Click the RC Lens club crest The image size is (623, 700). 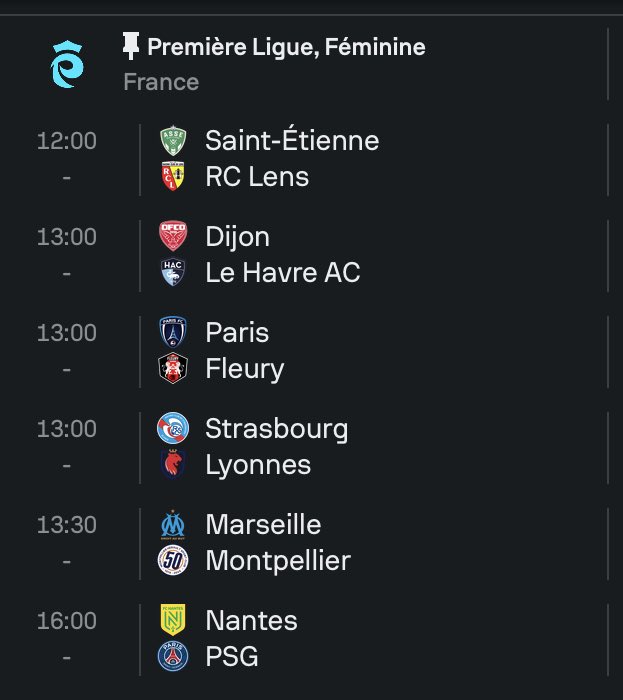173,177
